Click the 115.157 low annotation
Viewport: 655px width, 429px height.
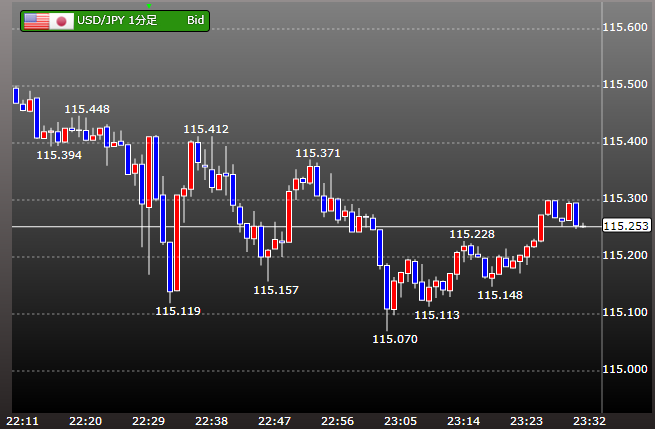pos(276,290)
